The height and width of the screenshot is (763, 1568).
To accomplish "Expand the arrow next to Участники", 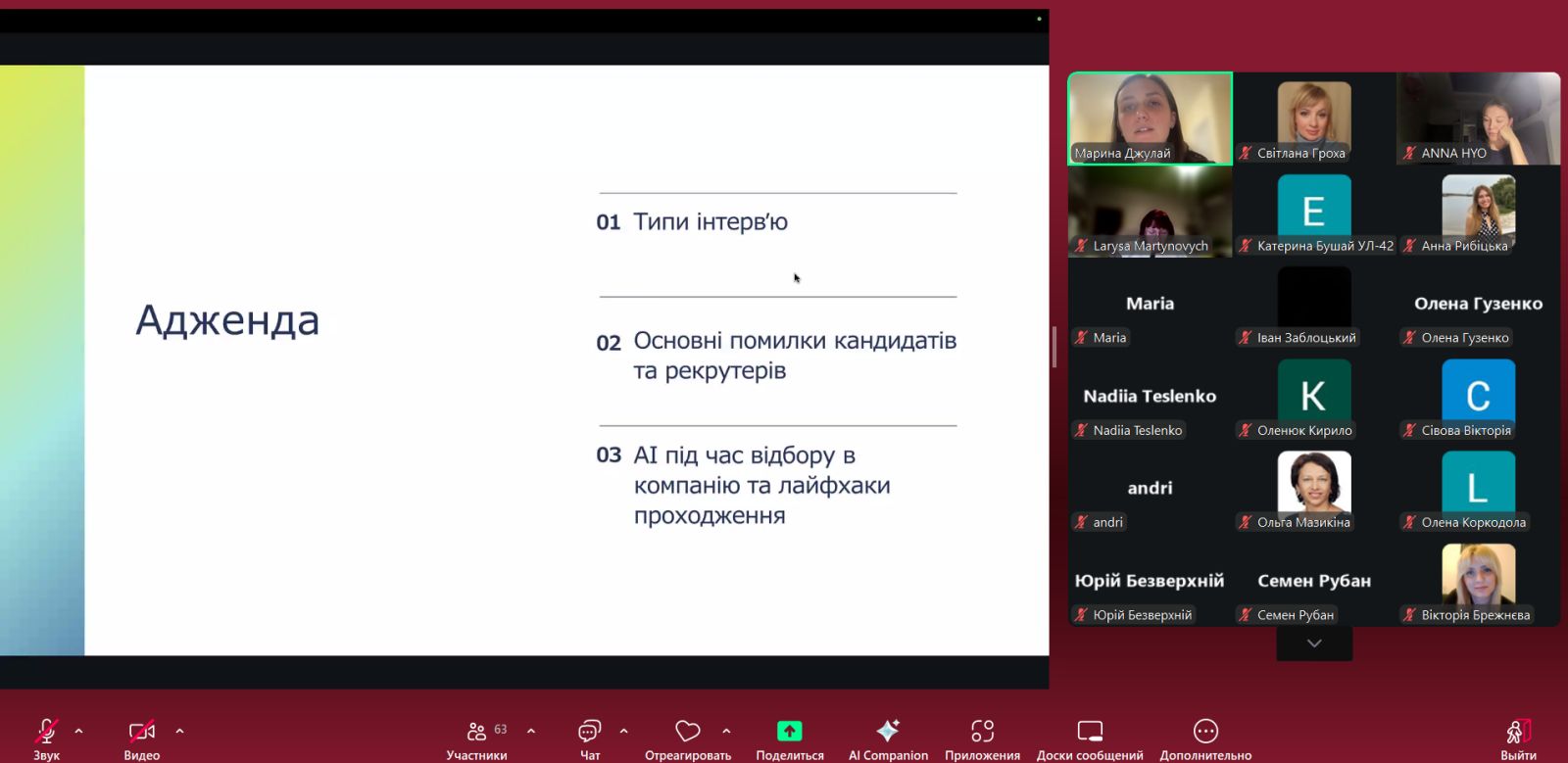I will [531, 731].
